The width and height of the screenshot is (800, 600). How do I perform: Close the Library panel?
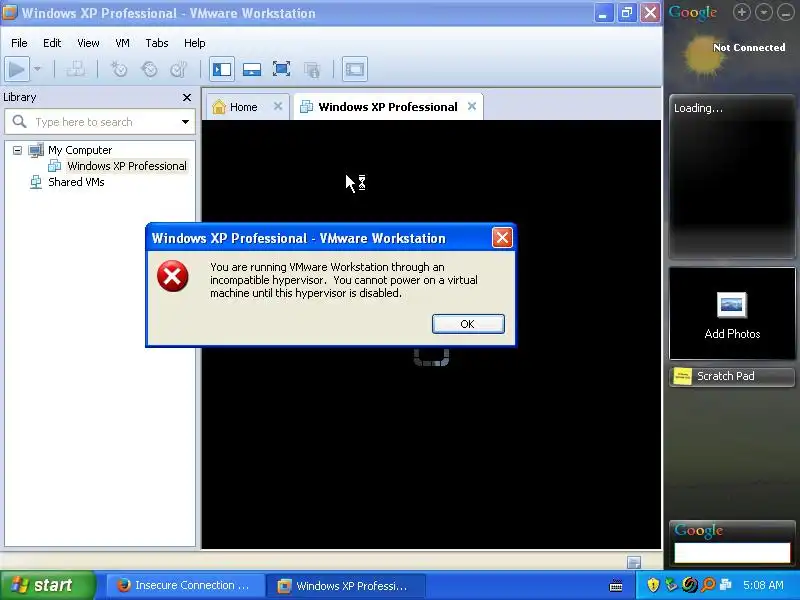pyautogui.click(x=187, y=97)
